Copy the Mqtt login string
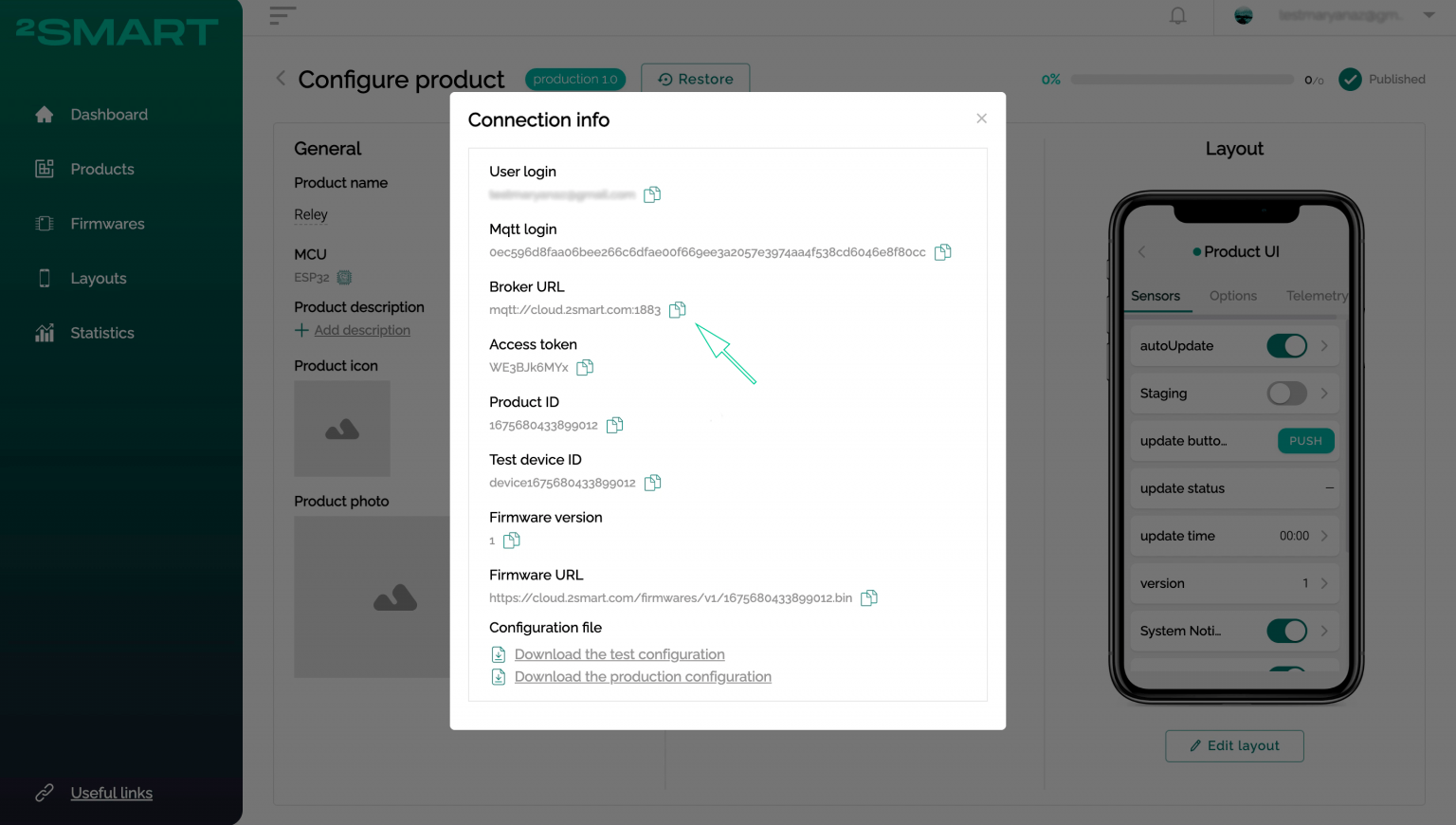 coord(942,252)
